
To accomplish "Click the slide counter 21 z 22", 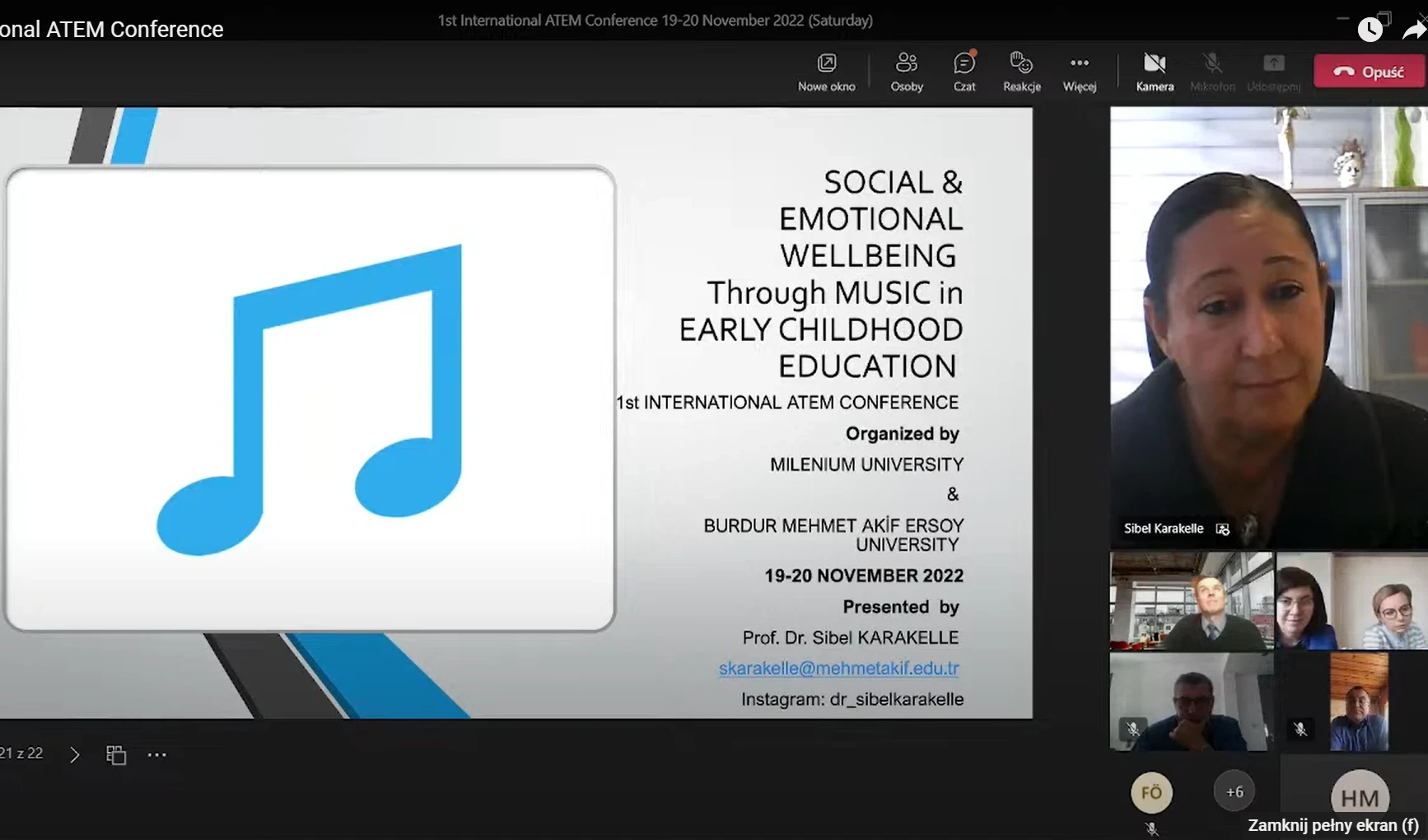I will (x=21, y=754).
